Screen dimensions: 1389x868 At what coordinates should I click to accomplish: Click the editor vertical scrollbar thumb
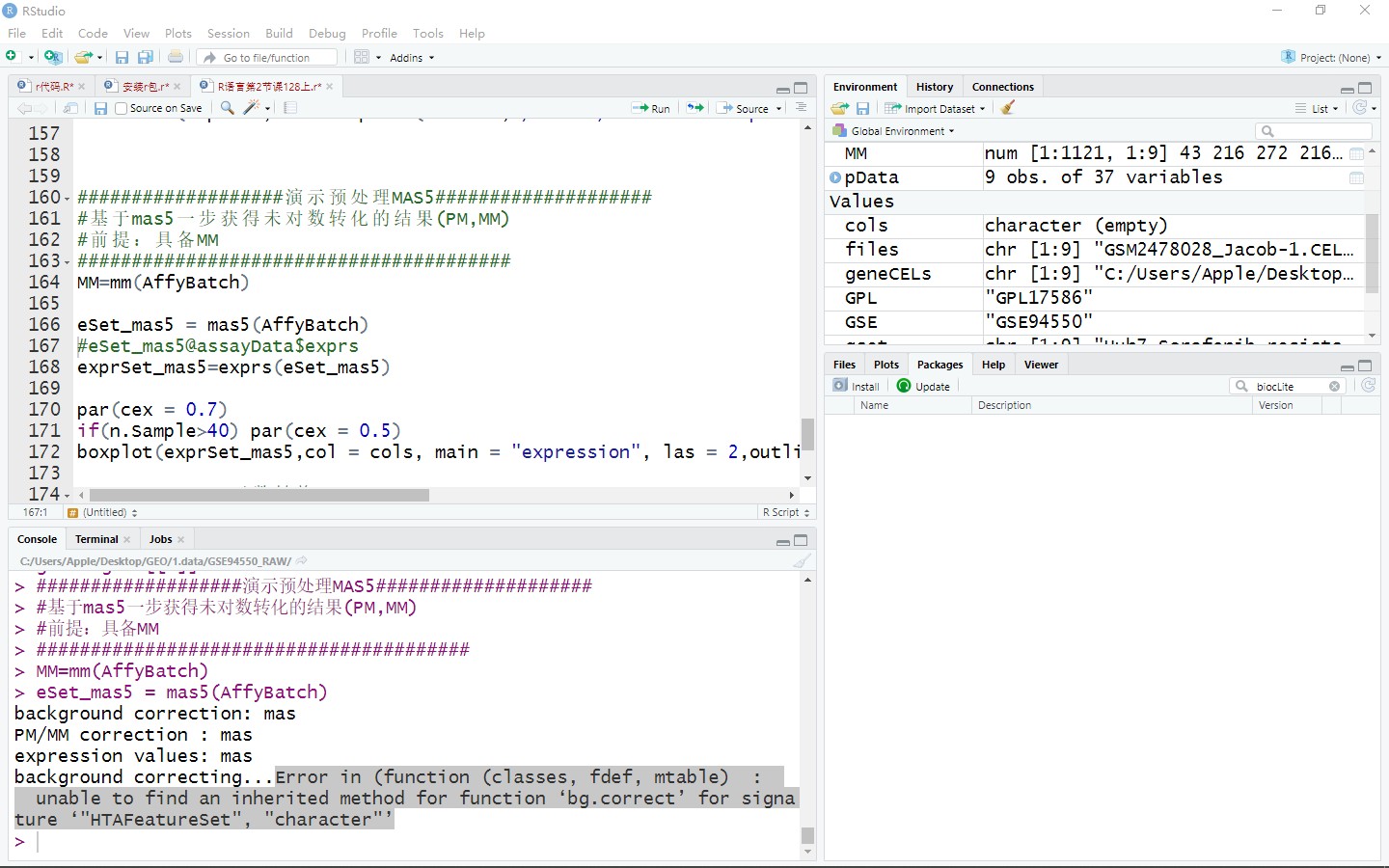(808, 434)
